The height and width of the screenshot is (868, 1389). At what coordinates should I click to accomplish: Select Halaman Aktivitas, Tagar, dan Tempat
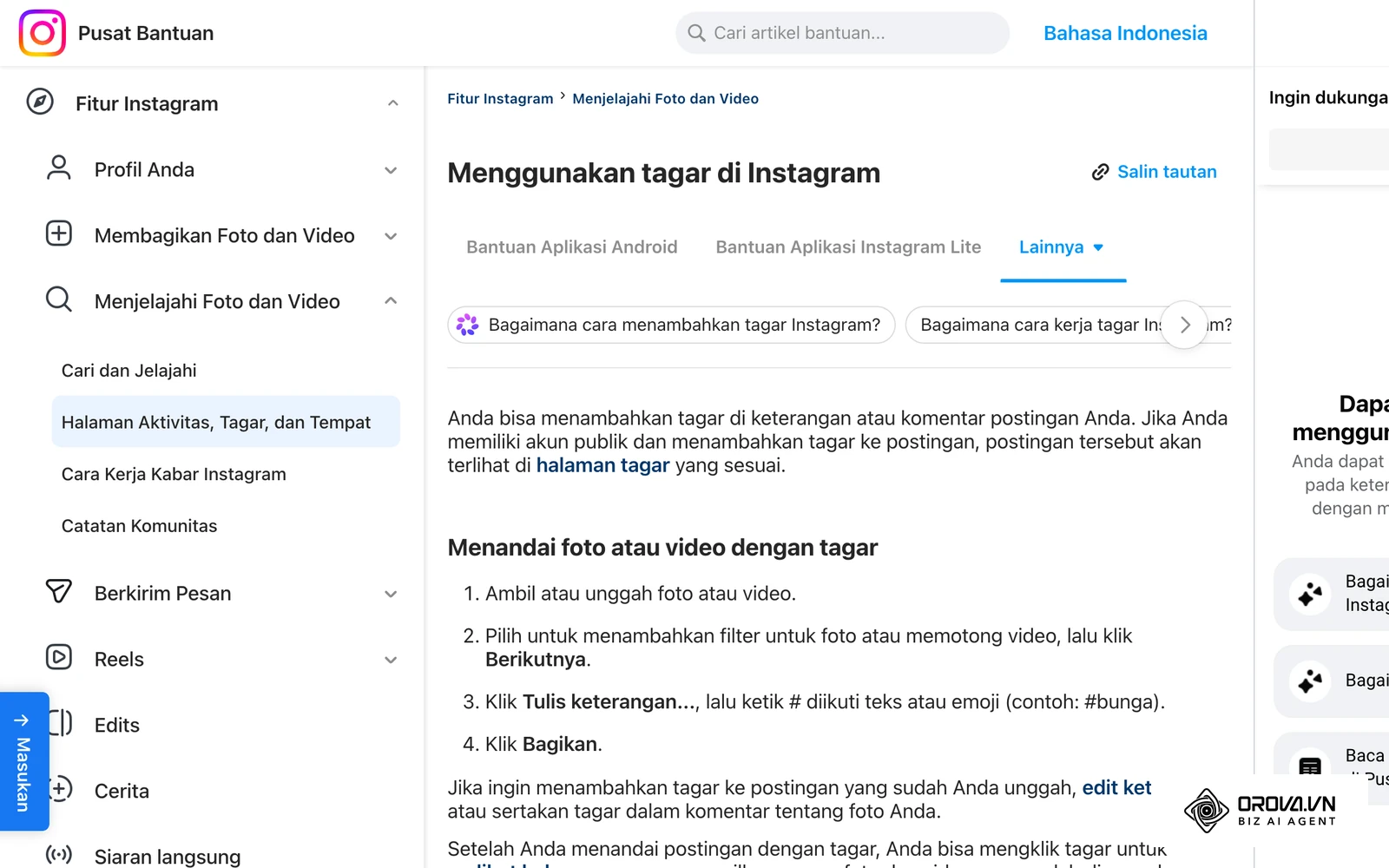point(226,422)
